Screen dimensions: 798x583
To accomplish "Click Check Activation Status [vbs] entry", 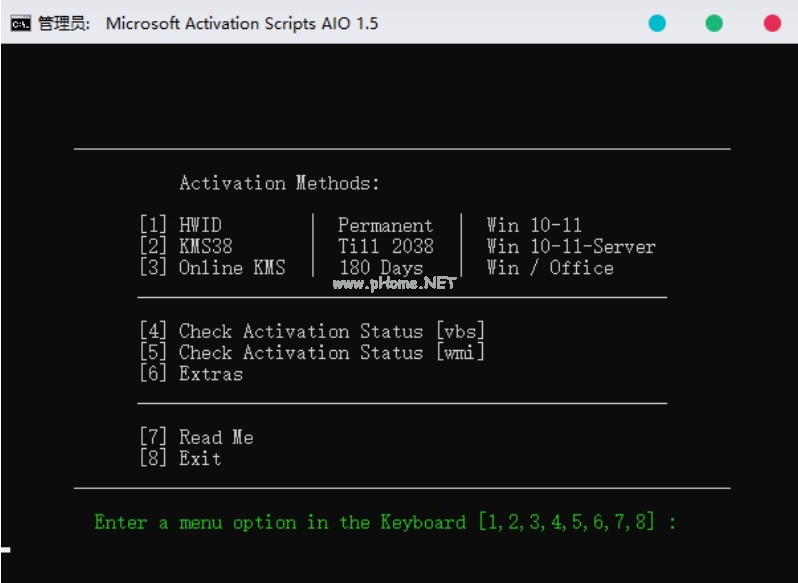I will pyautogui.click(x=312, y=331).
